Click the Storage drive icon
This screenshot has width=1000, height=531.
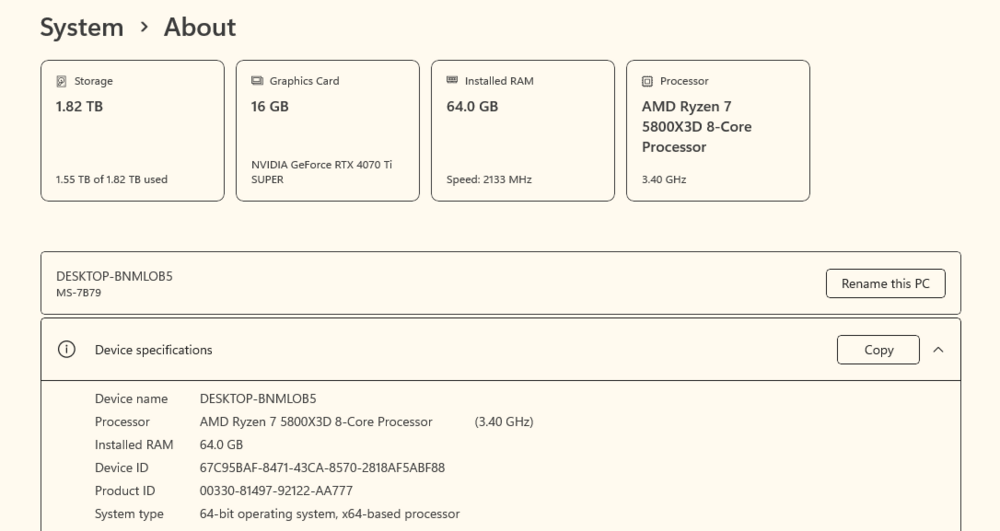point(62,81)
